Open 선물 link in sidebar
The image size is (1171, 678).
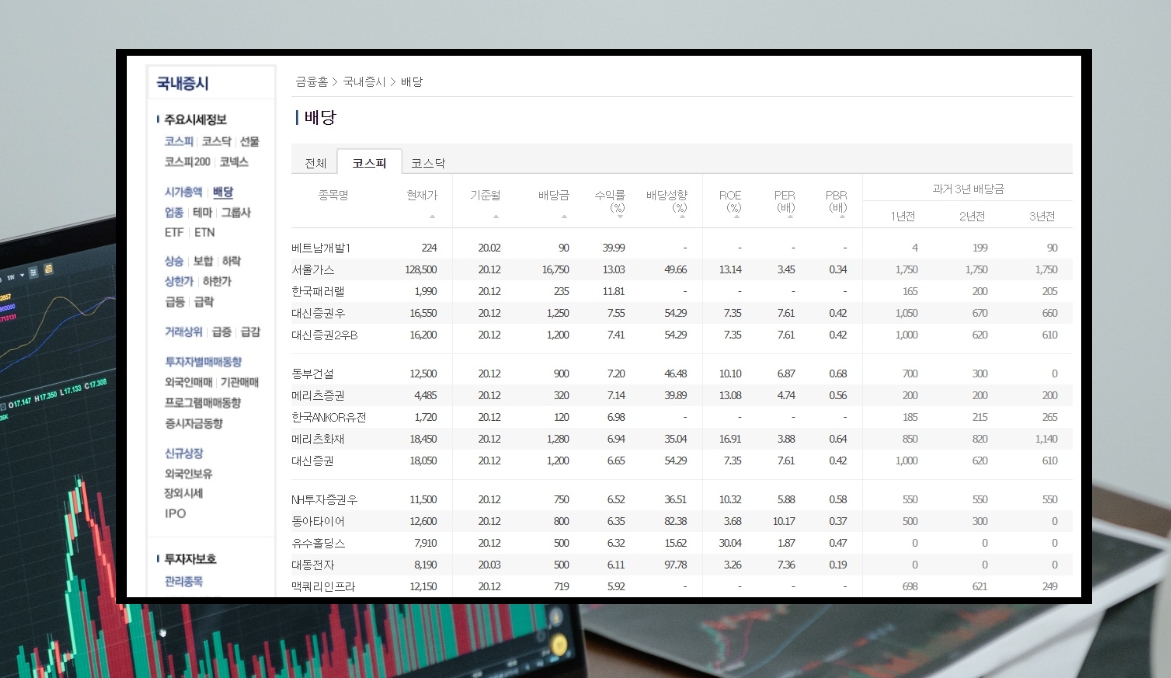coord(249,141)
